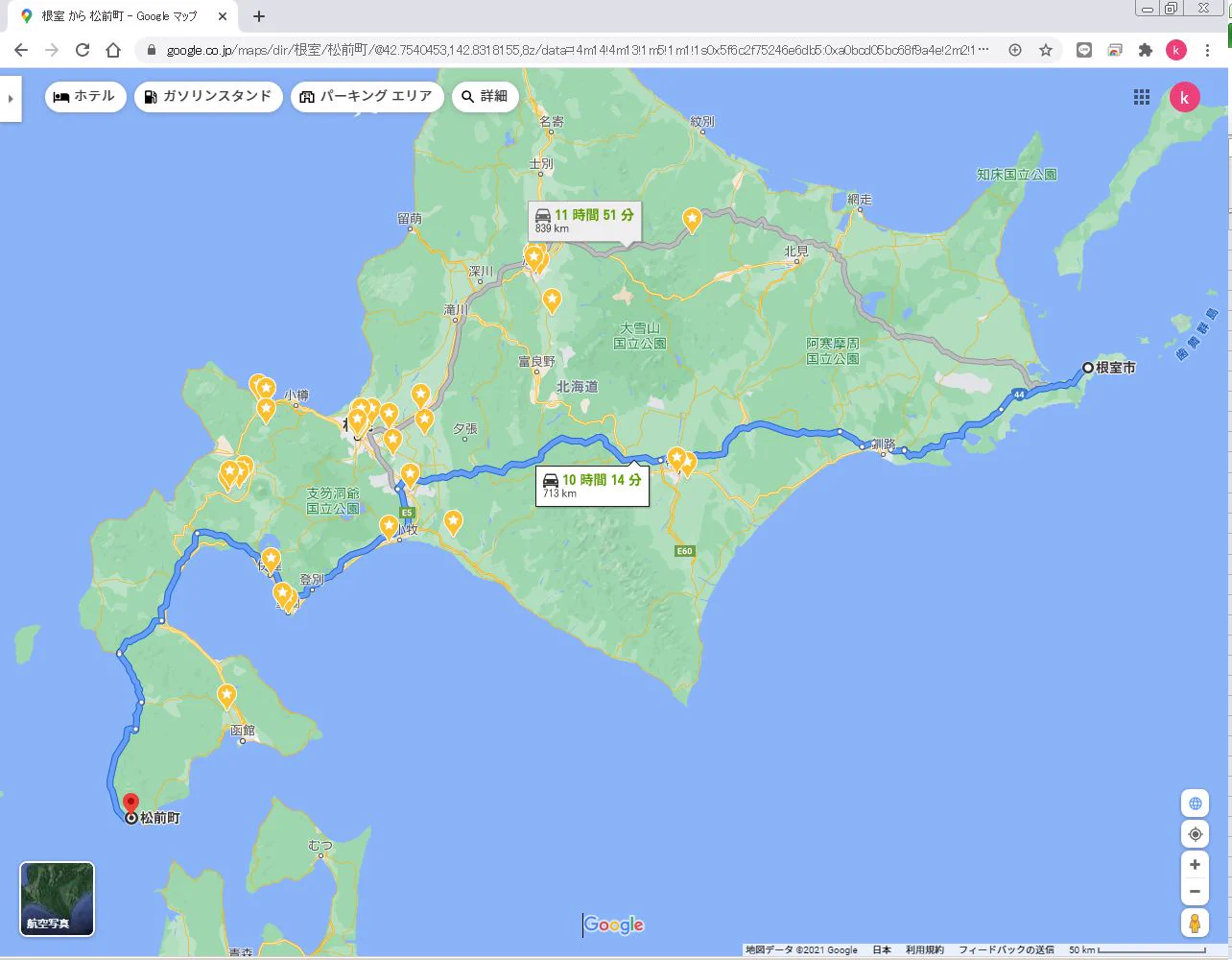Select the alternate 11 時間 51 分 route
Screen dimensions: 1232x960
(x=585, y=220)
